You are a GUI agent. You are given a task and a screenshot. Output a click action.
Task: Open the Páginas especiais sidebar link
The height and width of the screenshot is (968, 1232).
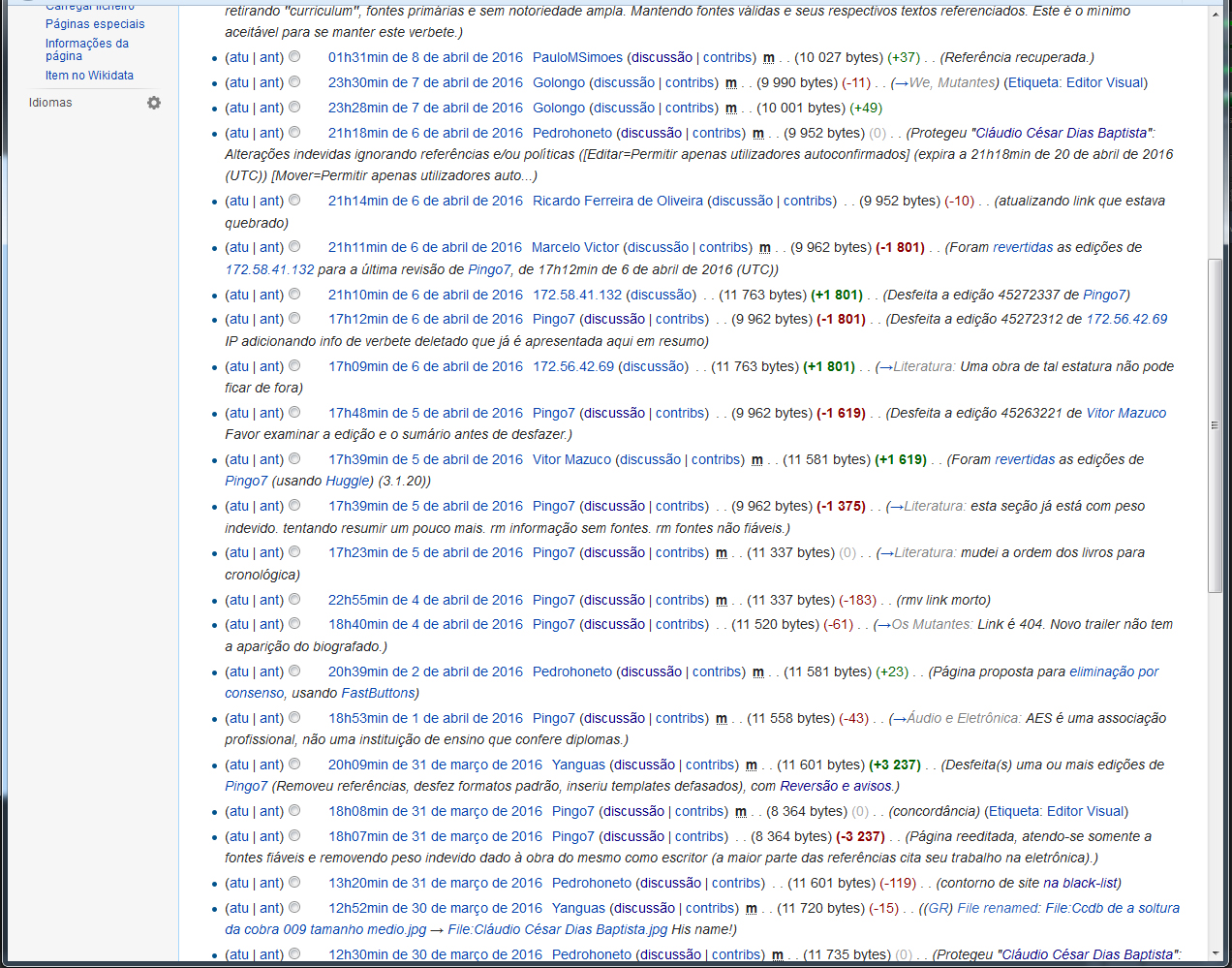click(95, 24)
